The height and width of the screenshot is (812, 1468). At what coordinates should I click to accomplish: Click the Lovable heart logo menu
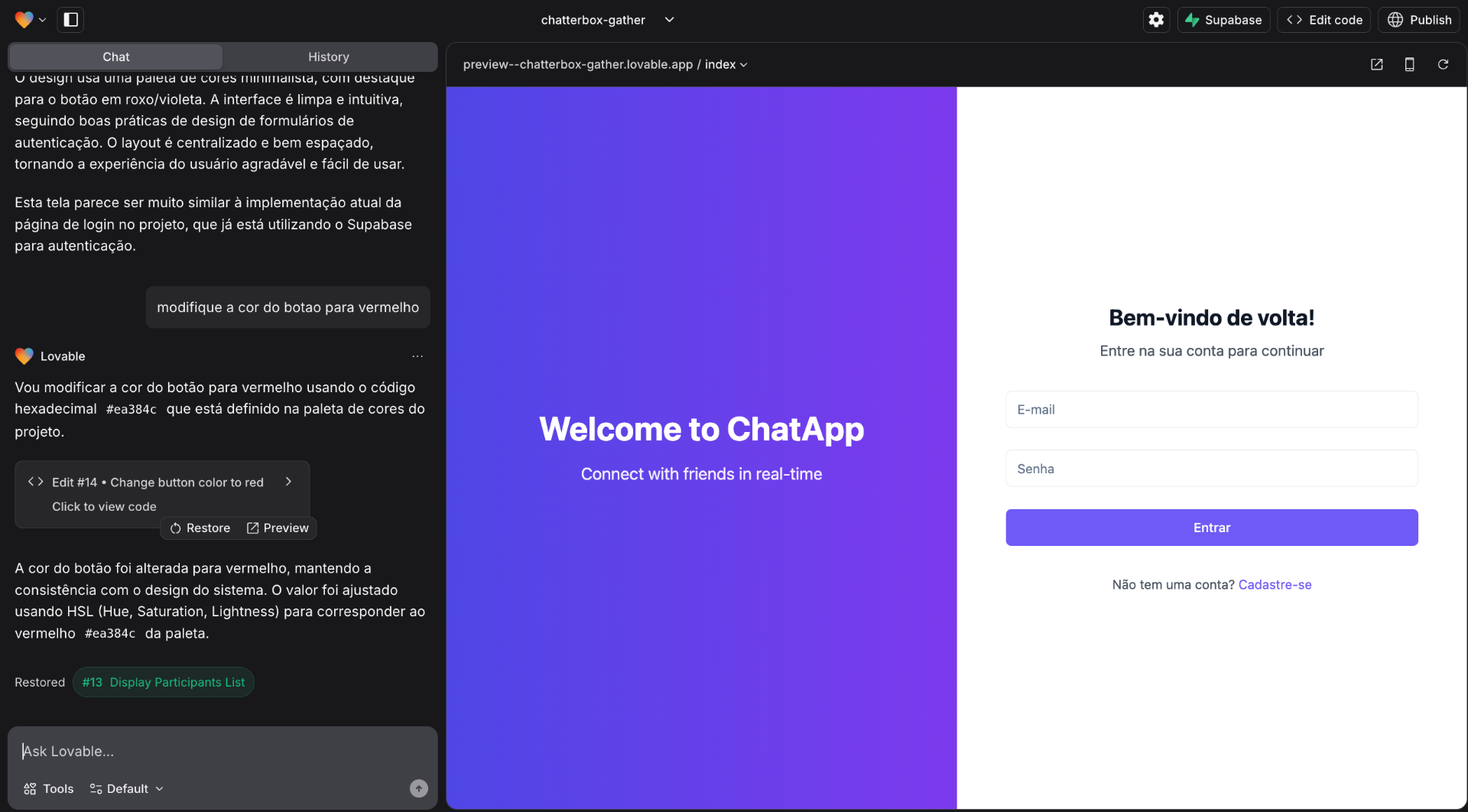click(x=30, y=20)
